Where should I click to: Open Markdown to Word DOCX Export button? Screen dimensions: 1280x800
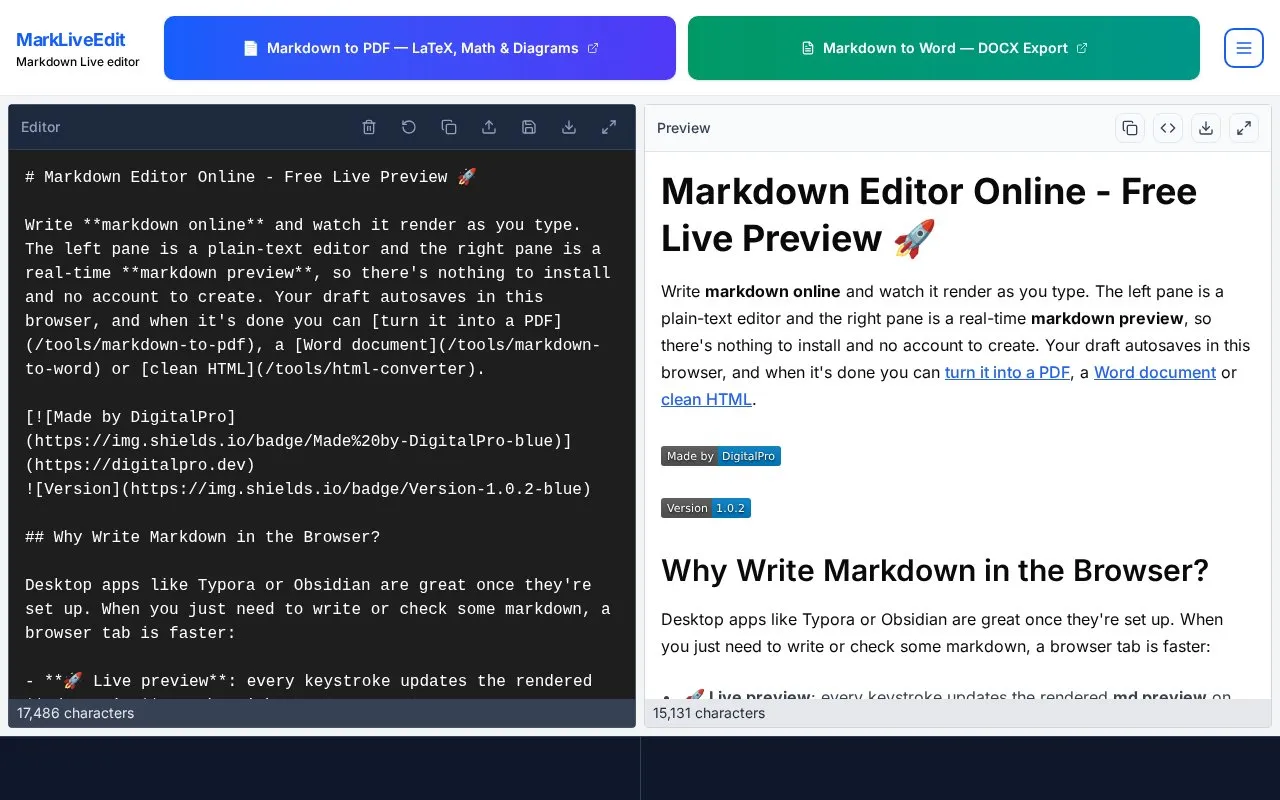[x=944, y=48]
